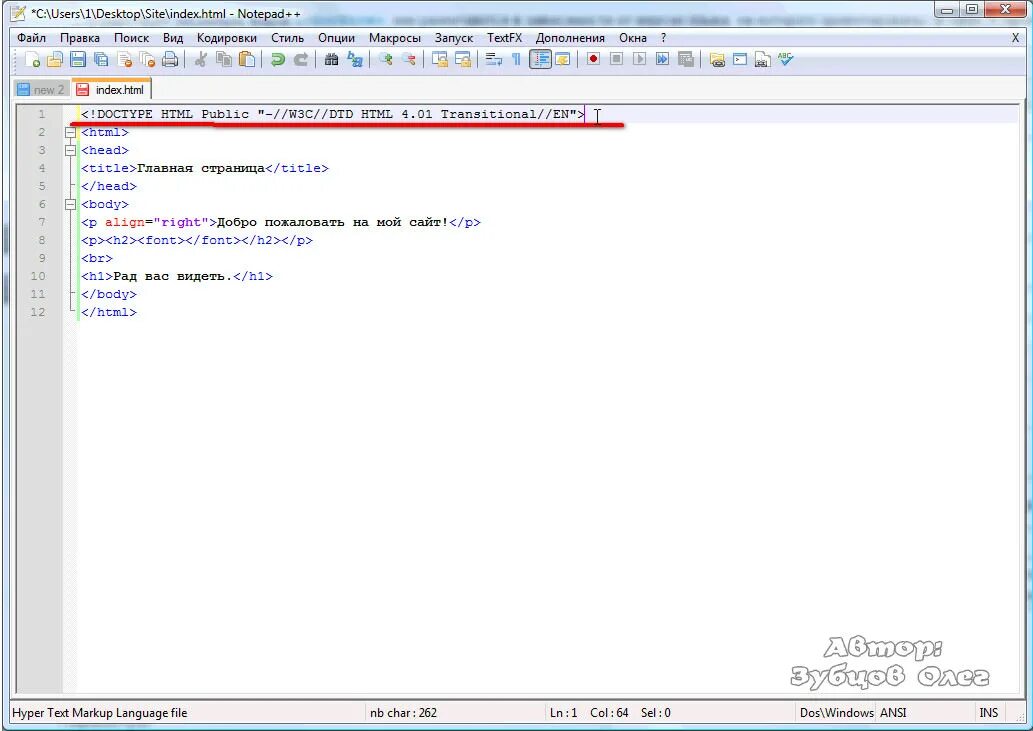Screen dimensions: 1033x731
Task: Toggle word wrap in the toolbar
Action: coord(492,59)
